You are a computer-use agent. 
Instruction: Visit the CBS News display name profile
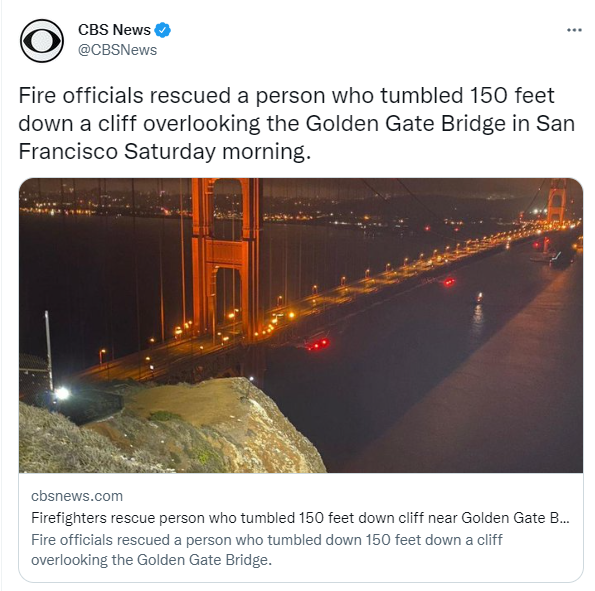[x=114, y=30]
